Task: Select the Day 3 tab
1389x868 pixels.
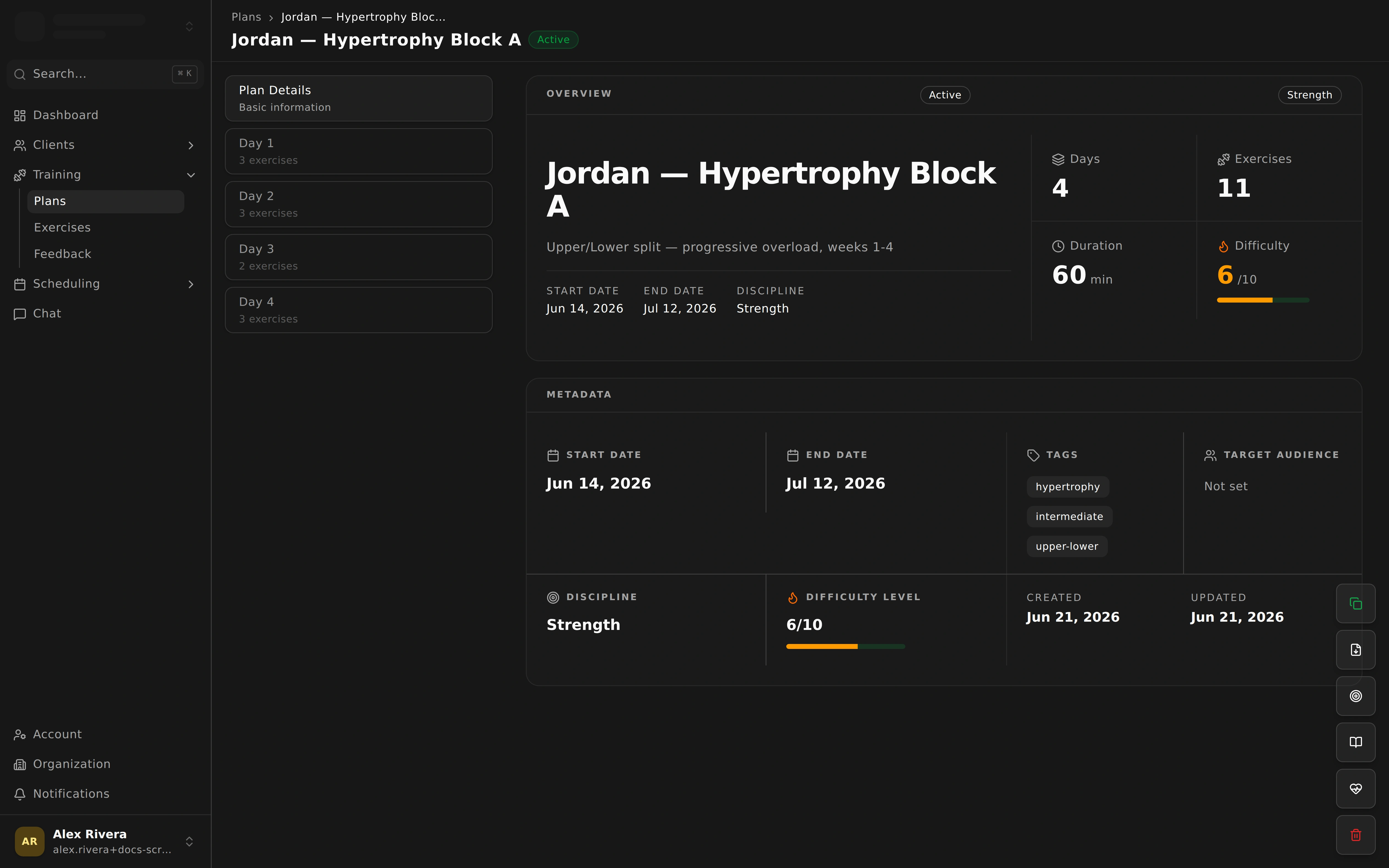Action: click(359, 257)
